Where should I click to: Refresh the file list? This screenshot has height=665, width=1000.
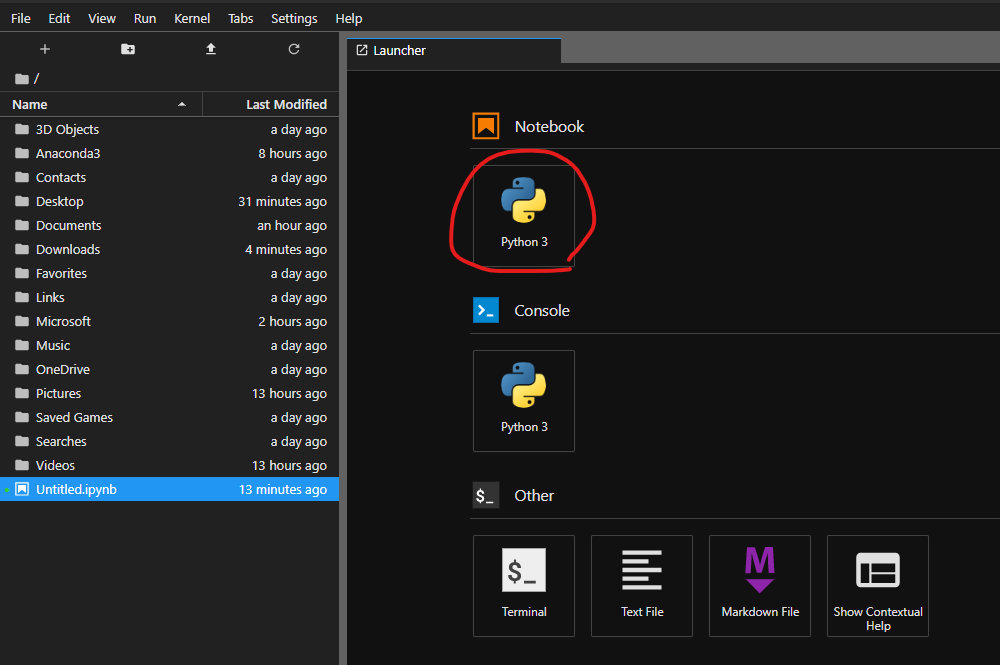pos(293,49)
